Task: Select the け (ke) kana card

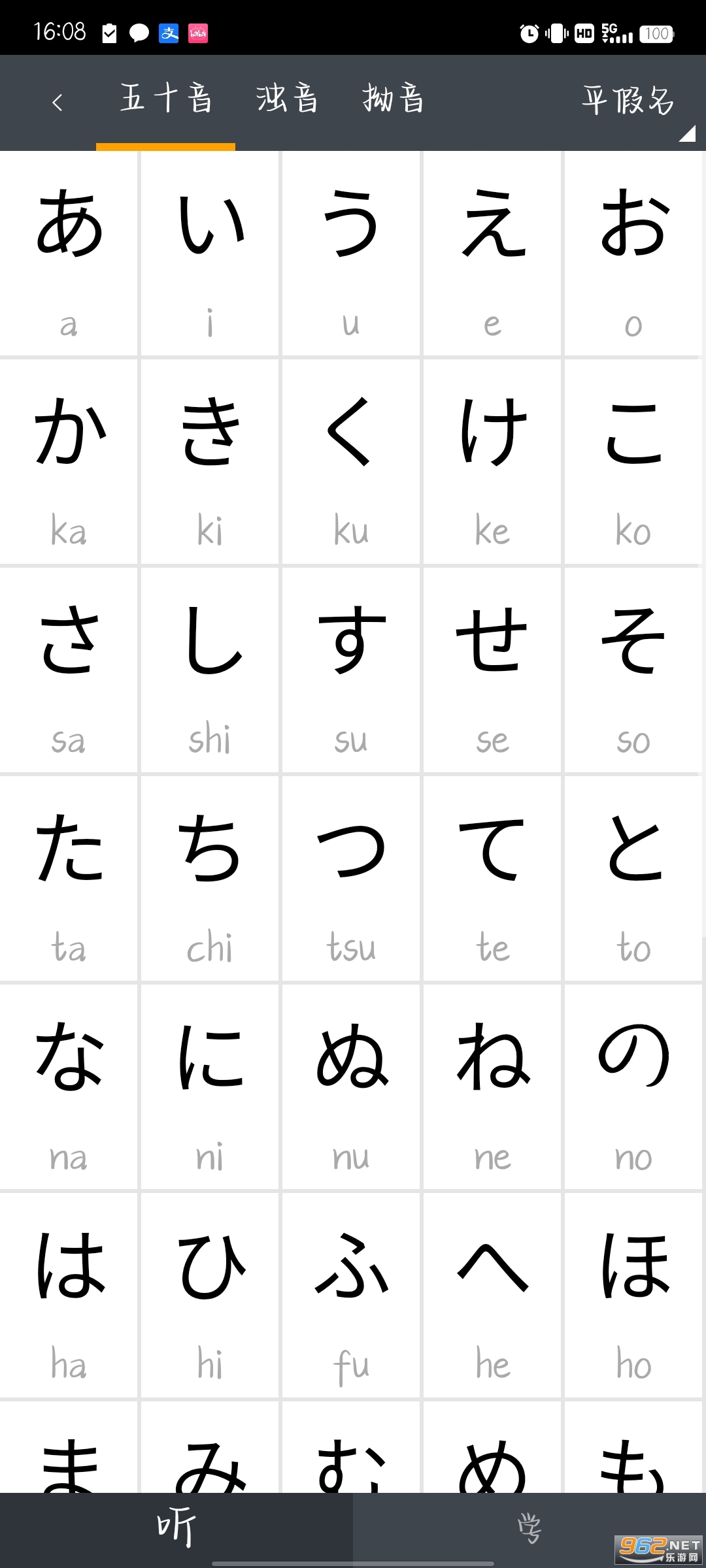Action: click(492, 462)
